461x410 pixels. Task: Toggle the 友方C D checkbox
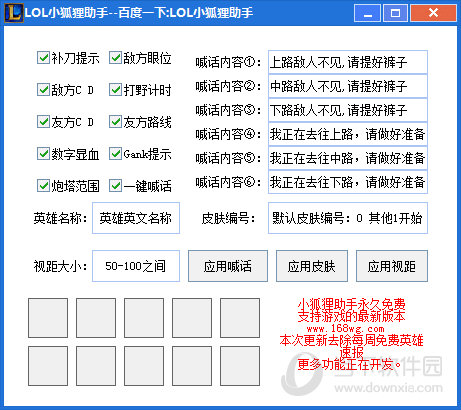point(43,122)
